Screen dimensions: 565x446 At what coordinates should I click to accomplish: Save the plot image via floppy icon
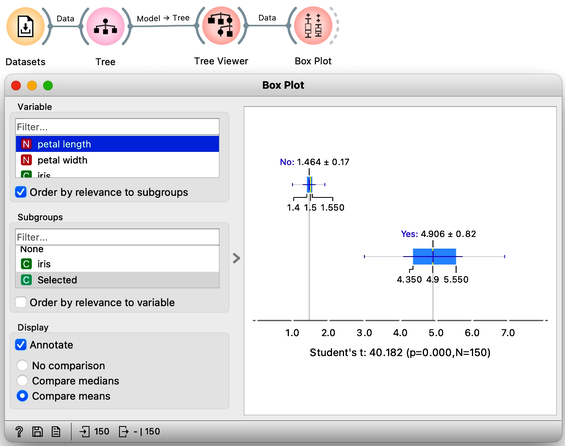pyautogui.click(x=37, y=431)
